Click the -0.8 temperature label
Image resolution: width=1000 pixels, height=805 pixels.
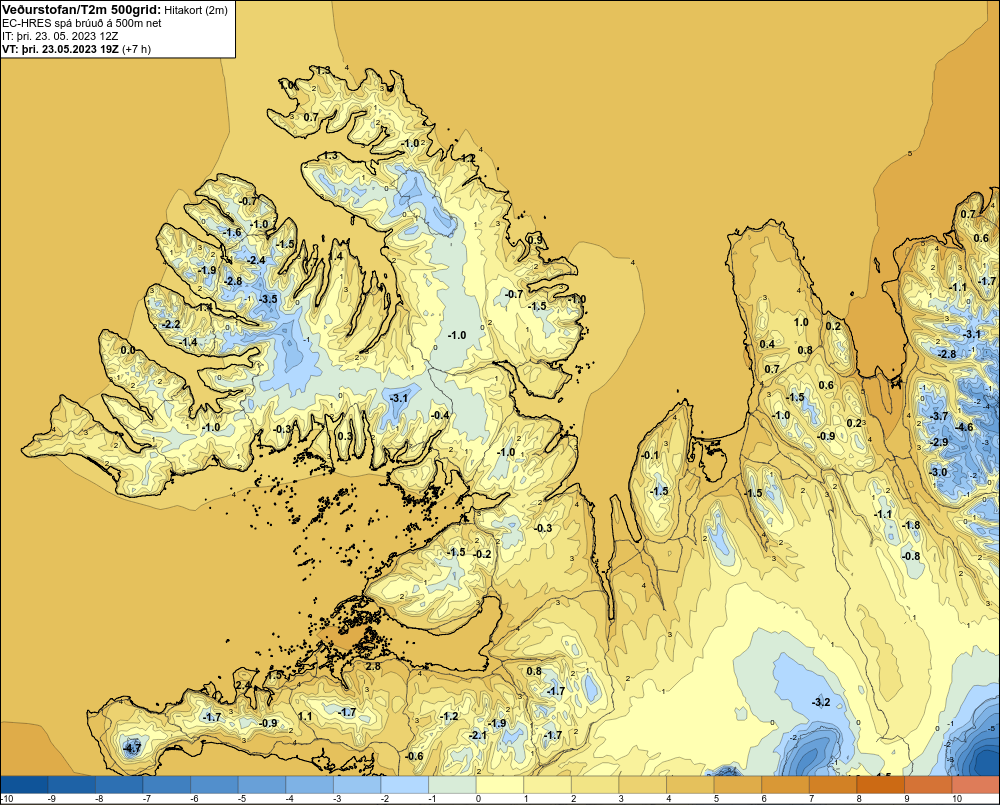pos(911,556)
